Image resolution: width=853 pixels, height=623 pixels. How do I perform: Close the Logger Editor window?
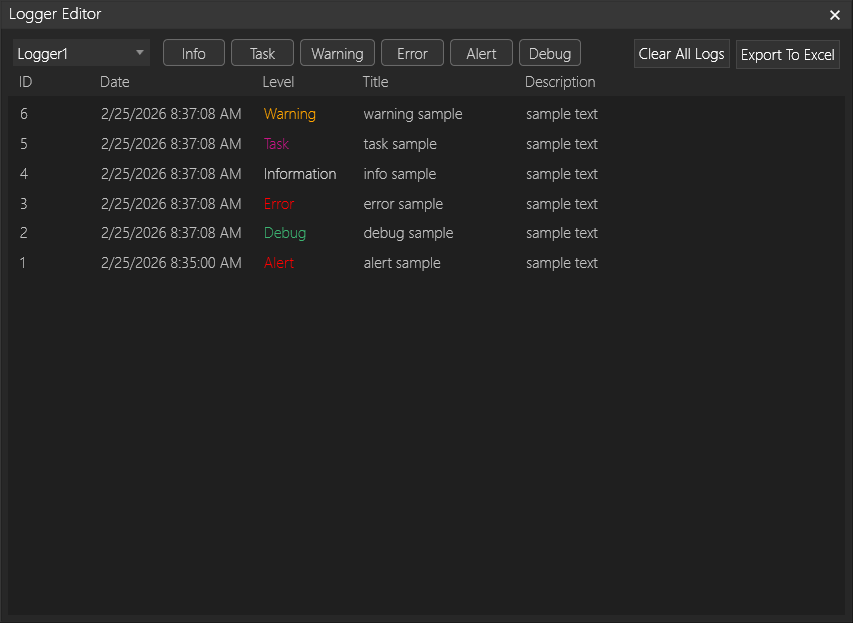tap(835, 15)
